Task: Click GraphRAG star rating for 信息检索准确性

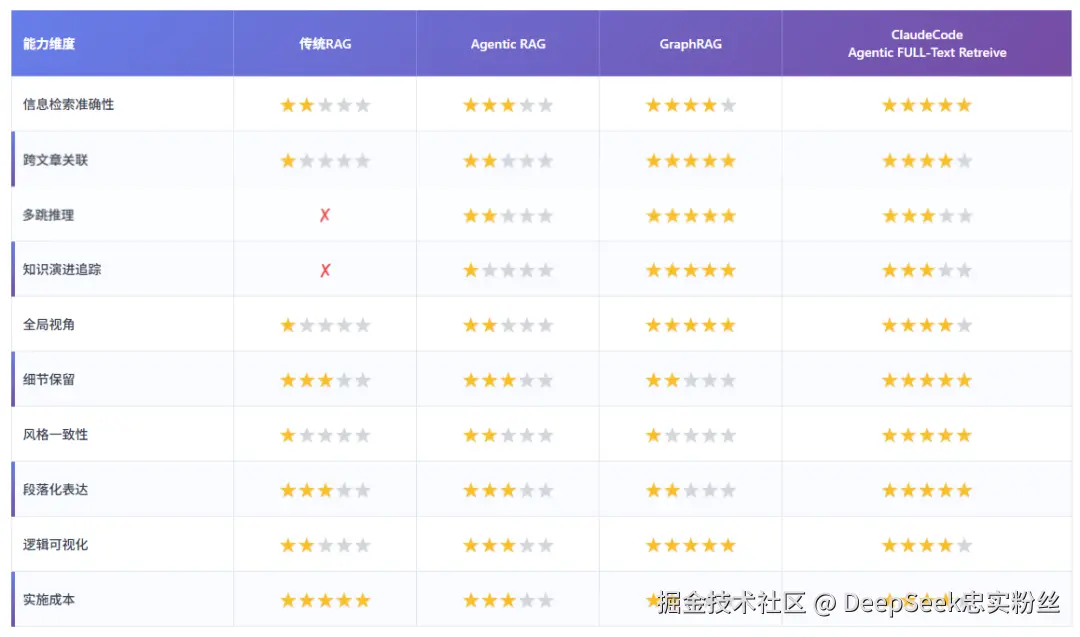Action: coord(691,105)
